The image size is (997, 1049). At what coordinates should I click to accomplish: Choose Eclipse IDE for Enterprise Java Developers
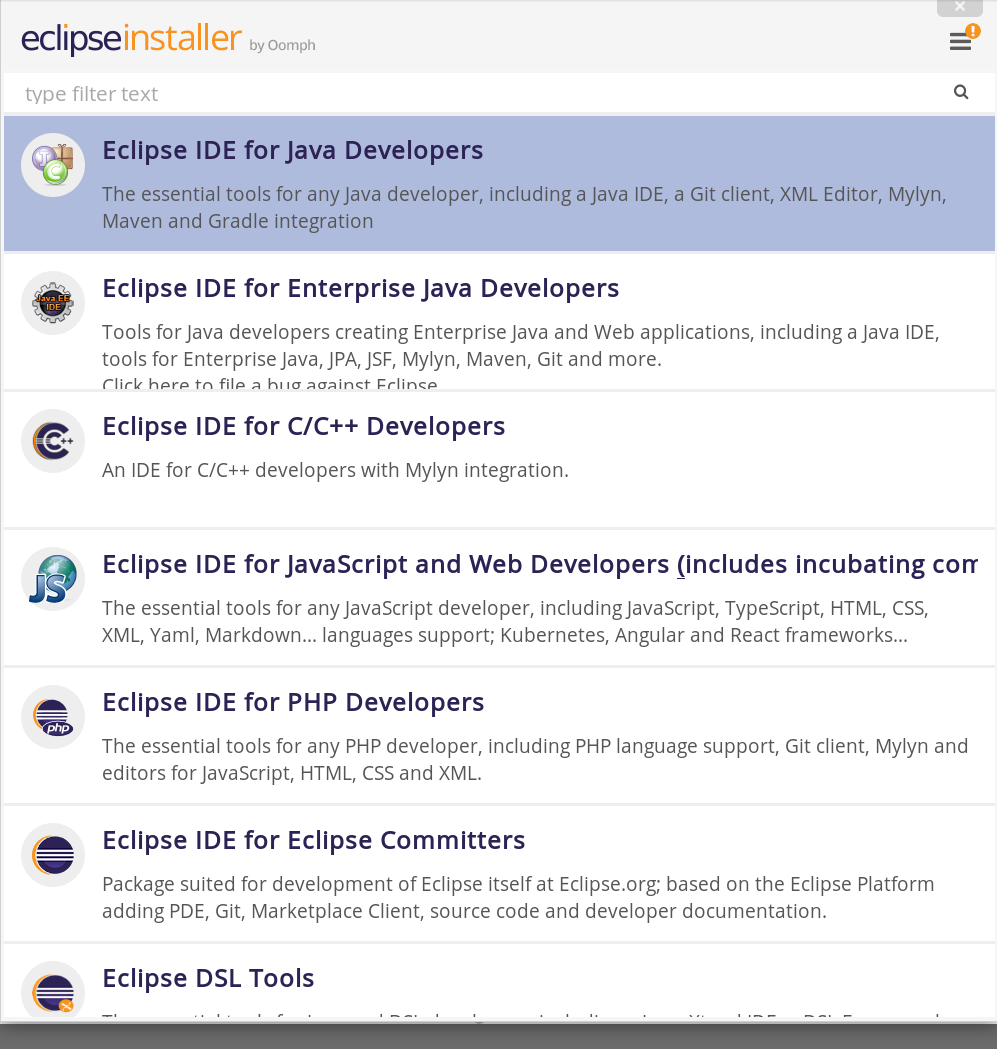(361, 289)
